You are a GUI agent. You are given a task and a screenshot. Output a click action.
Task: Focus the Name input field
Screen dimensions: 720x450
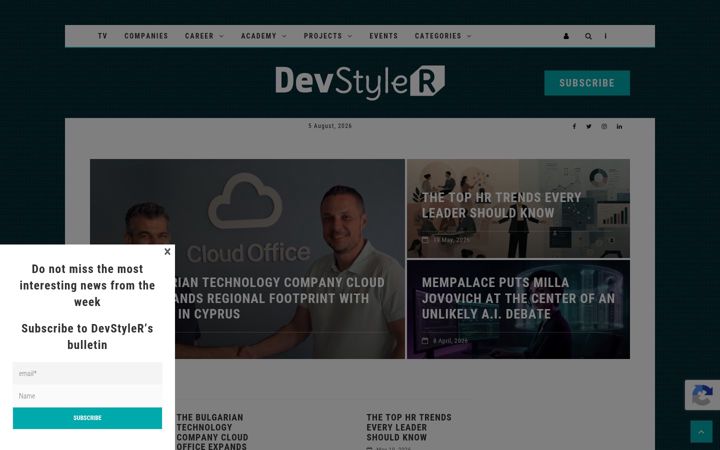[x=87, y=395]
